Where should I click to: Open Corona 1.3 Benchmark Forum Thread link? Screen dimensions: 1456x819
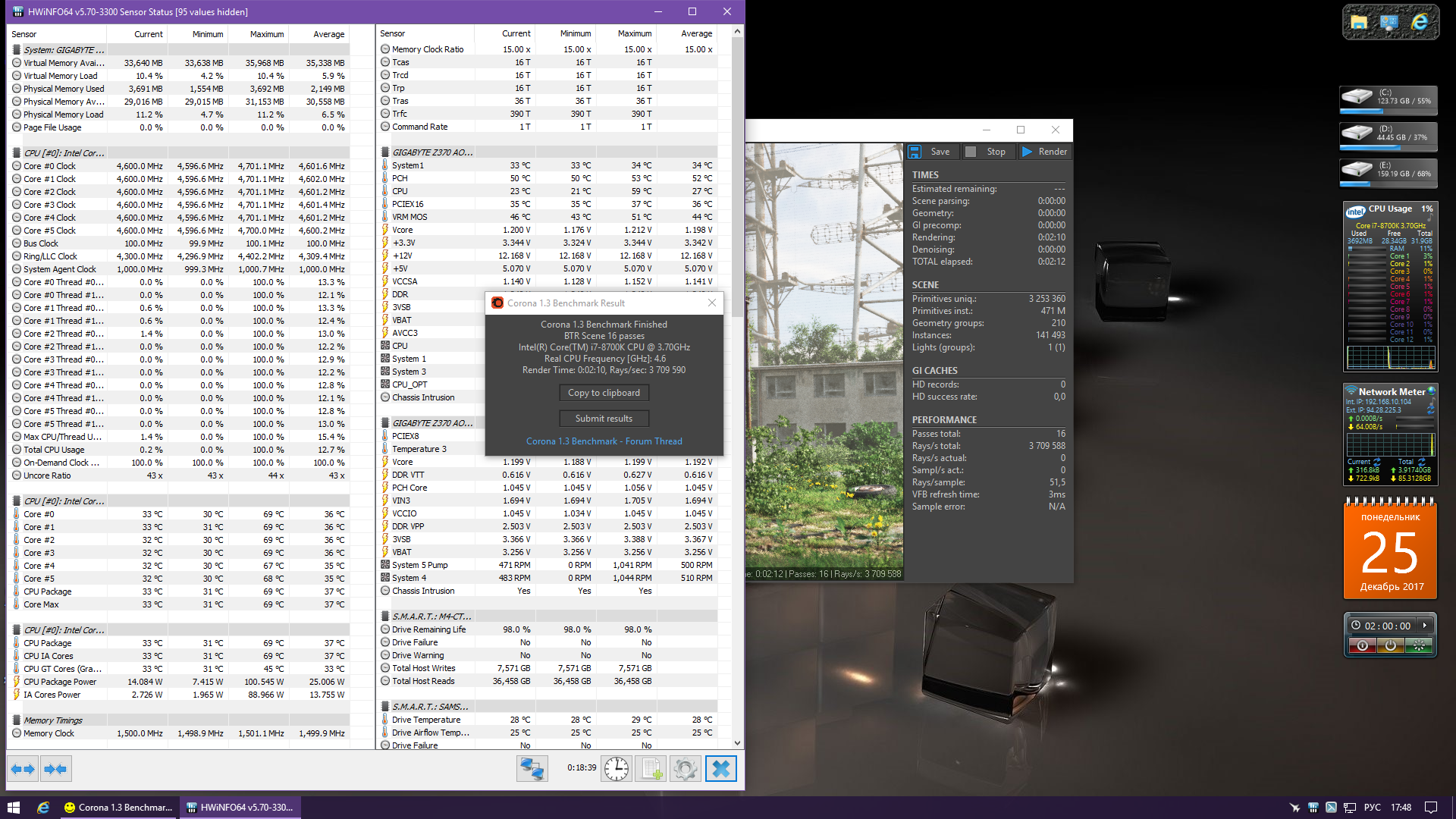point(604,441)
